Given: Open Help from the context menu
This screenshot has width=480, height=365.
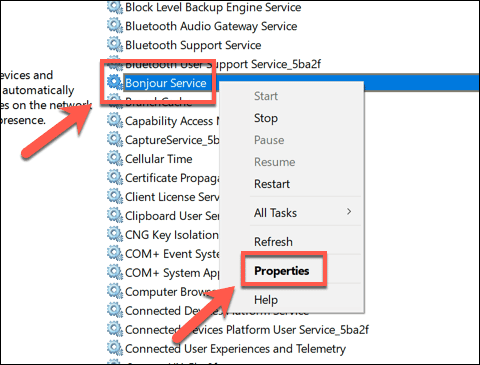Looking at the screenshot, I should (266, 299).
